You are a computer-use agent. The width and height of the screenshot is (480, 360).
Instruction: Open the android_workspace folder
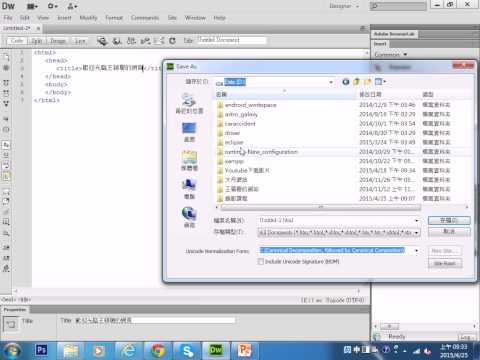point(250,105)
